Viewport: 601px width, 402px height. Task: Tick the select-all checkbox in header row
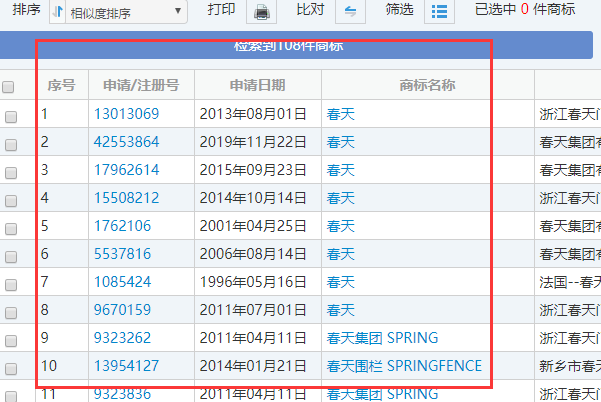(x=8, y=87)
